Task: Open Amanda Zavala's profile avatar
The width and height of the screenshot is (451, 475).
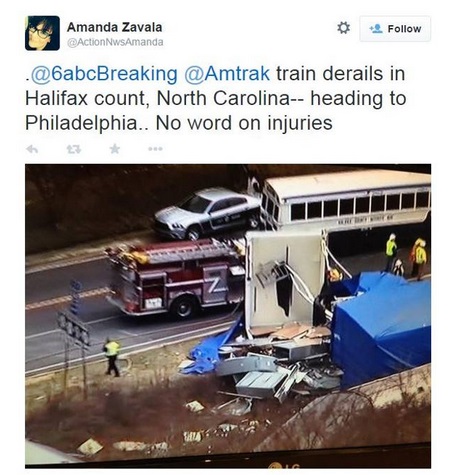Action: click(42, 33)
